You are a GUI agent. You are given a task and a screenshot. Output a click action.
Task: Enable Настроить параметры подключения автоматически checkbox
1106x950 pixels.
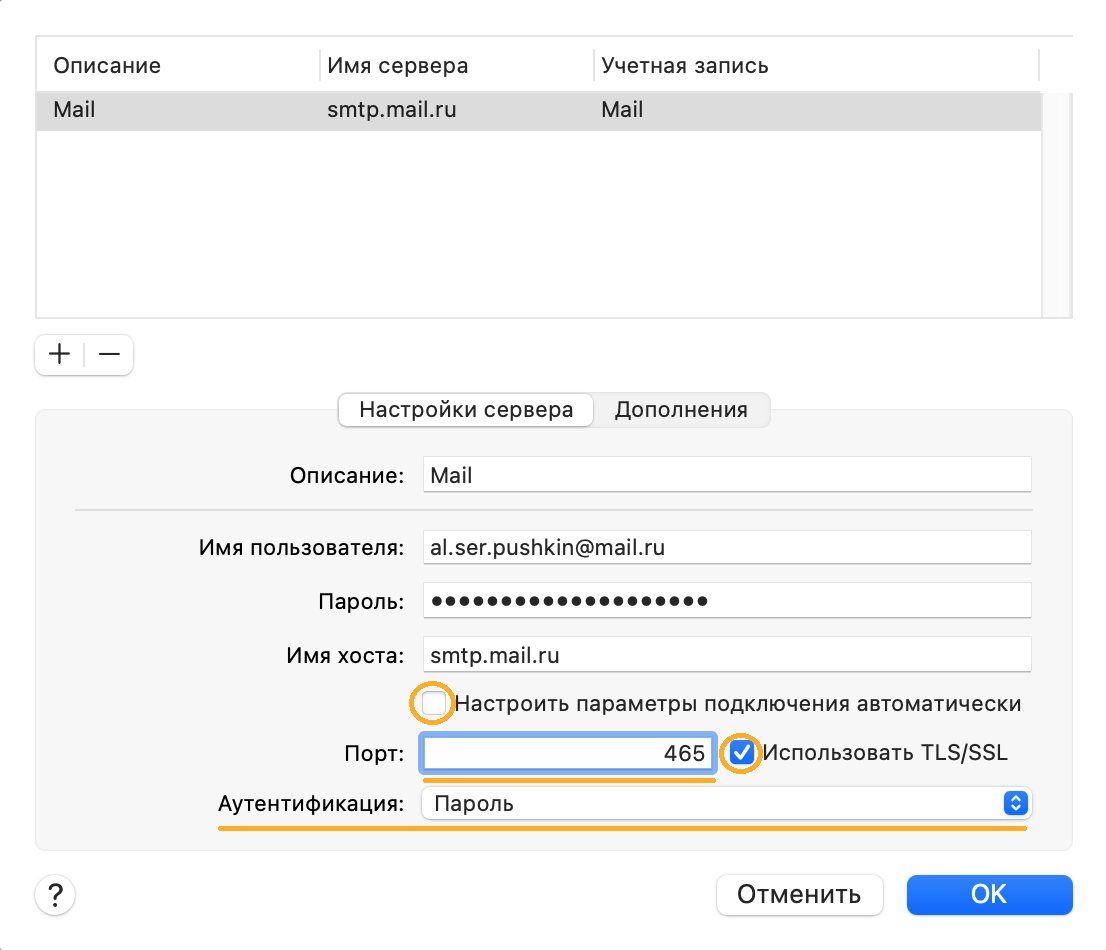click(x=433, y=703)
